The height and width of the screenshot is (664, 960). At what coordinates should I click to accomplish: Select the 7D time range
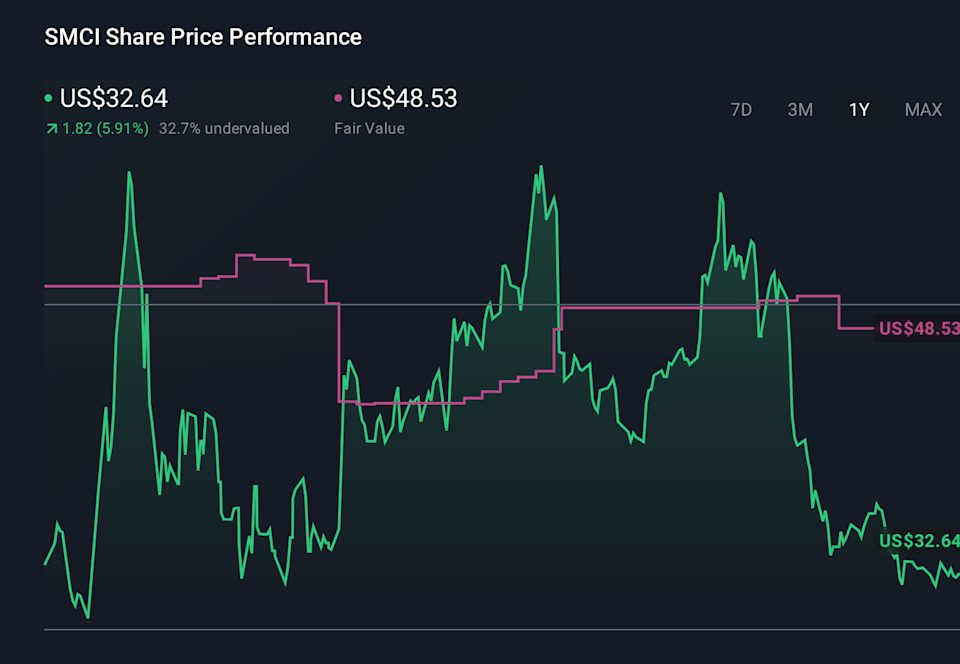click(x=741, y=110)
